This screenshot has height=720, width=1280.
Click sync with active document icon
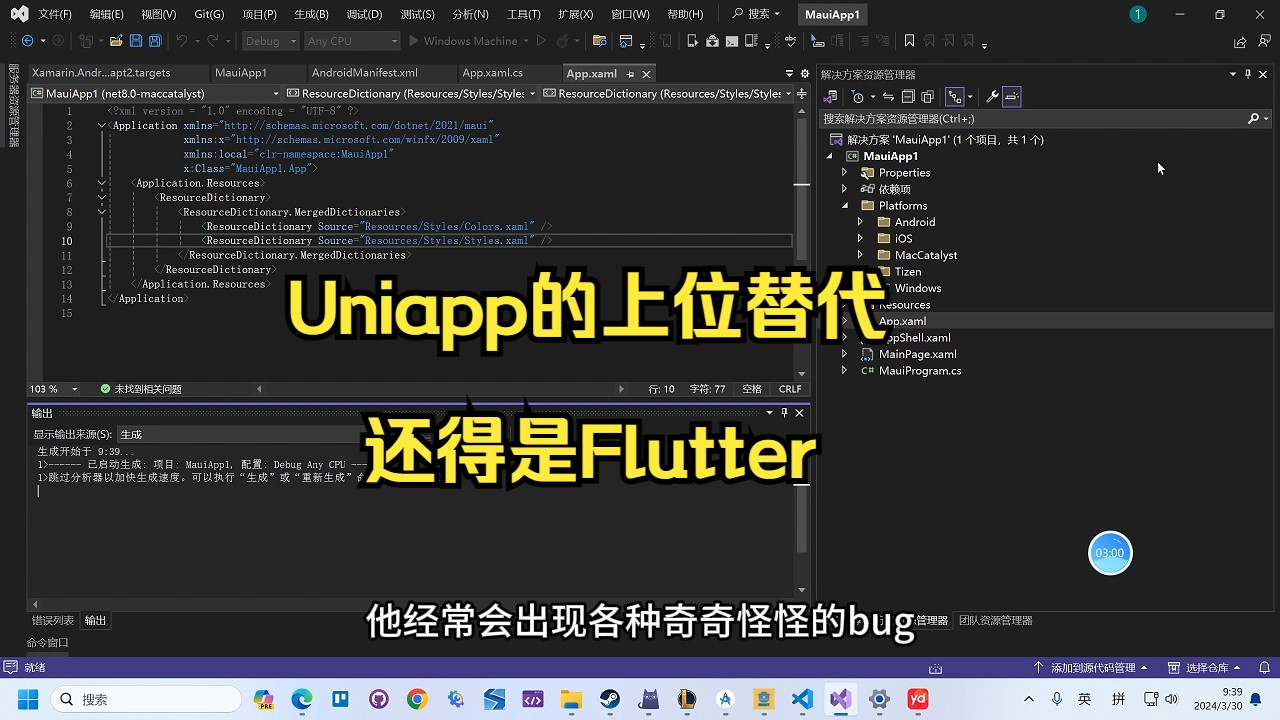pyautogui.click(x=888, y=97)
